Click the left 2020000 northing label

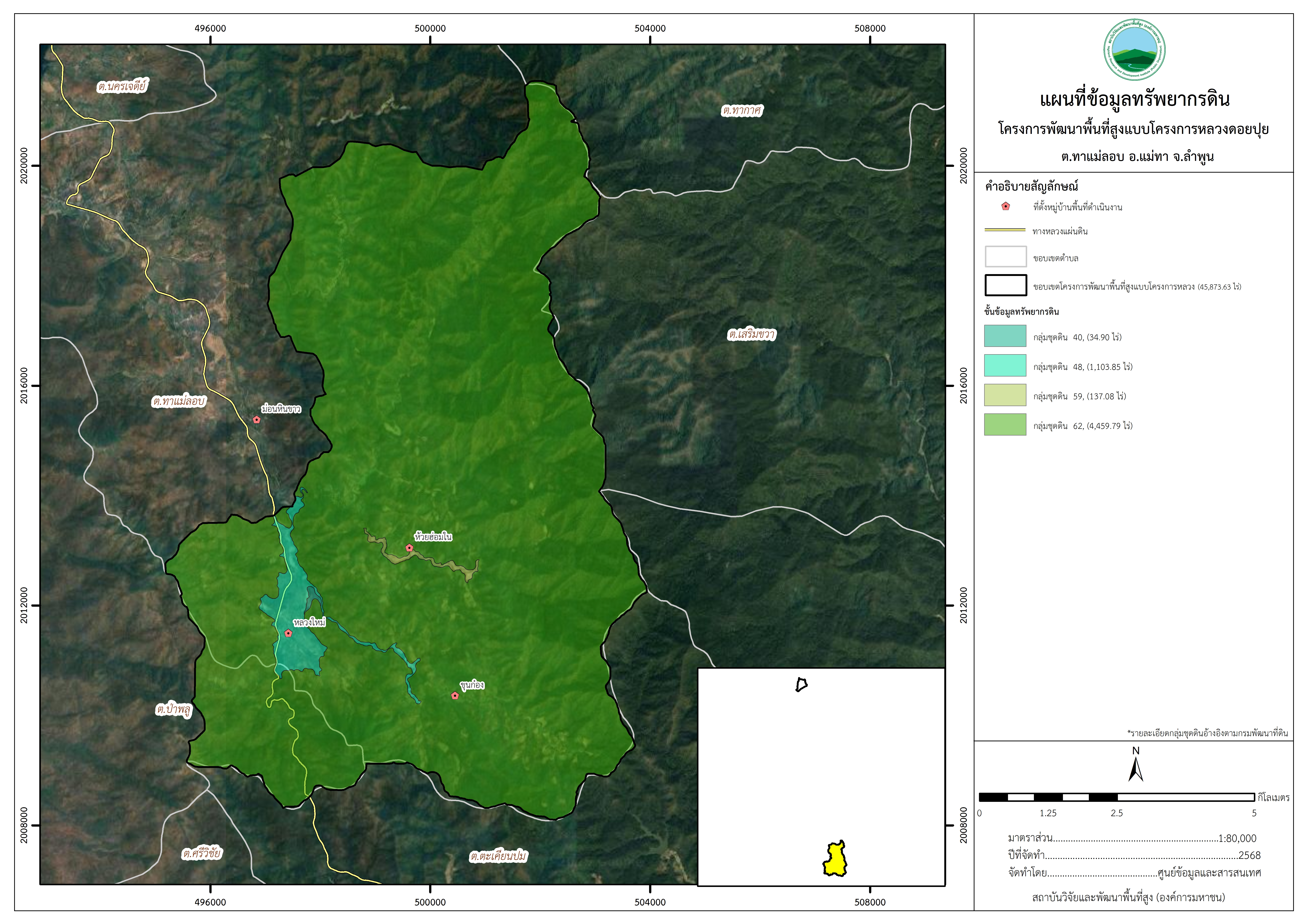24,166
